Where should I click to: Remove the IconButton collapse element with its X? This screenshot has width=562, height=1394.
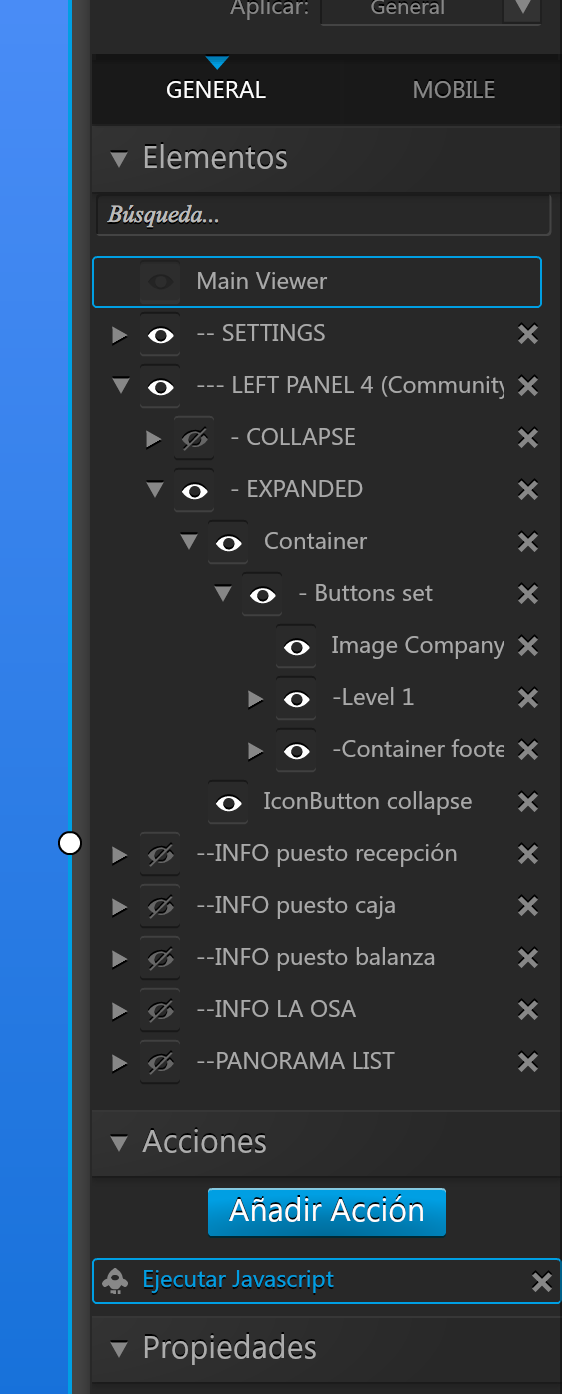528,802
